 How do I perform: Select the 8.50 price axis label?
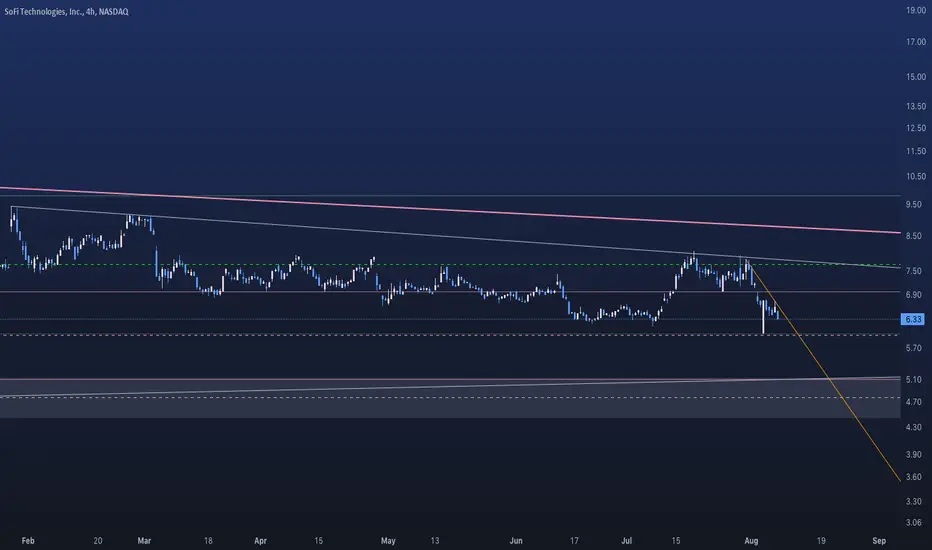point(913,235)
